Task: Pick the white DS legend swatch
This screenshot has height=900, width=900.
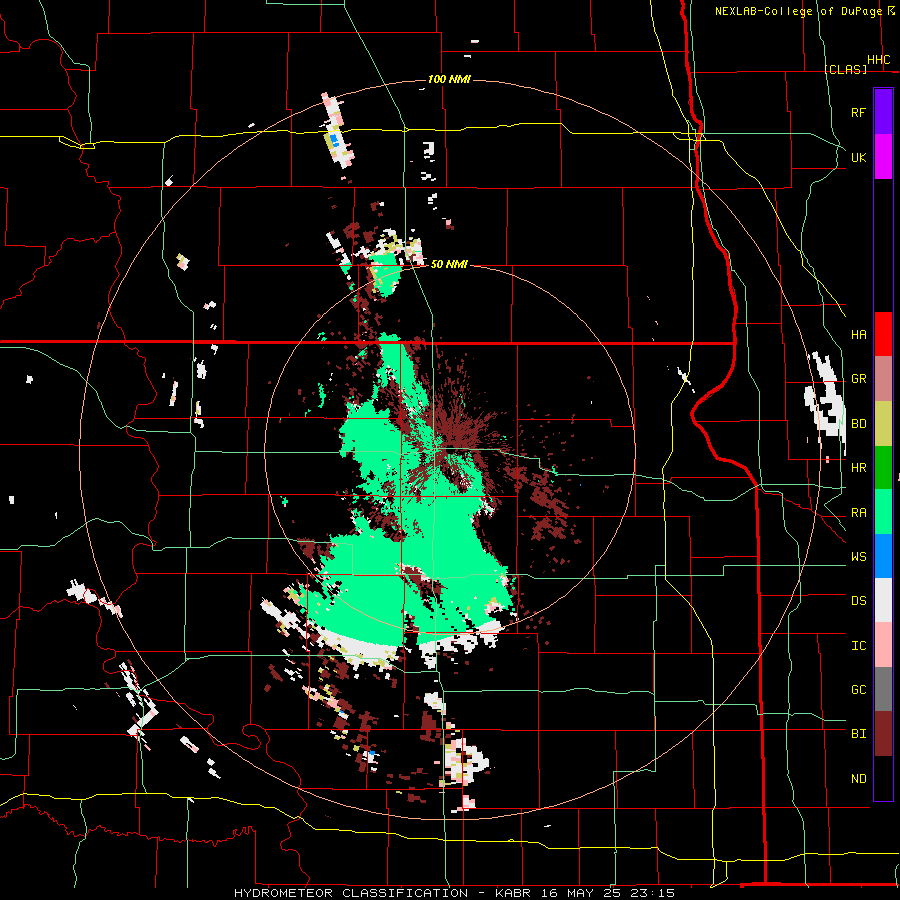Action: point(883,600)
